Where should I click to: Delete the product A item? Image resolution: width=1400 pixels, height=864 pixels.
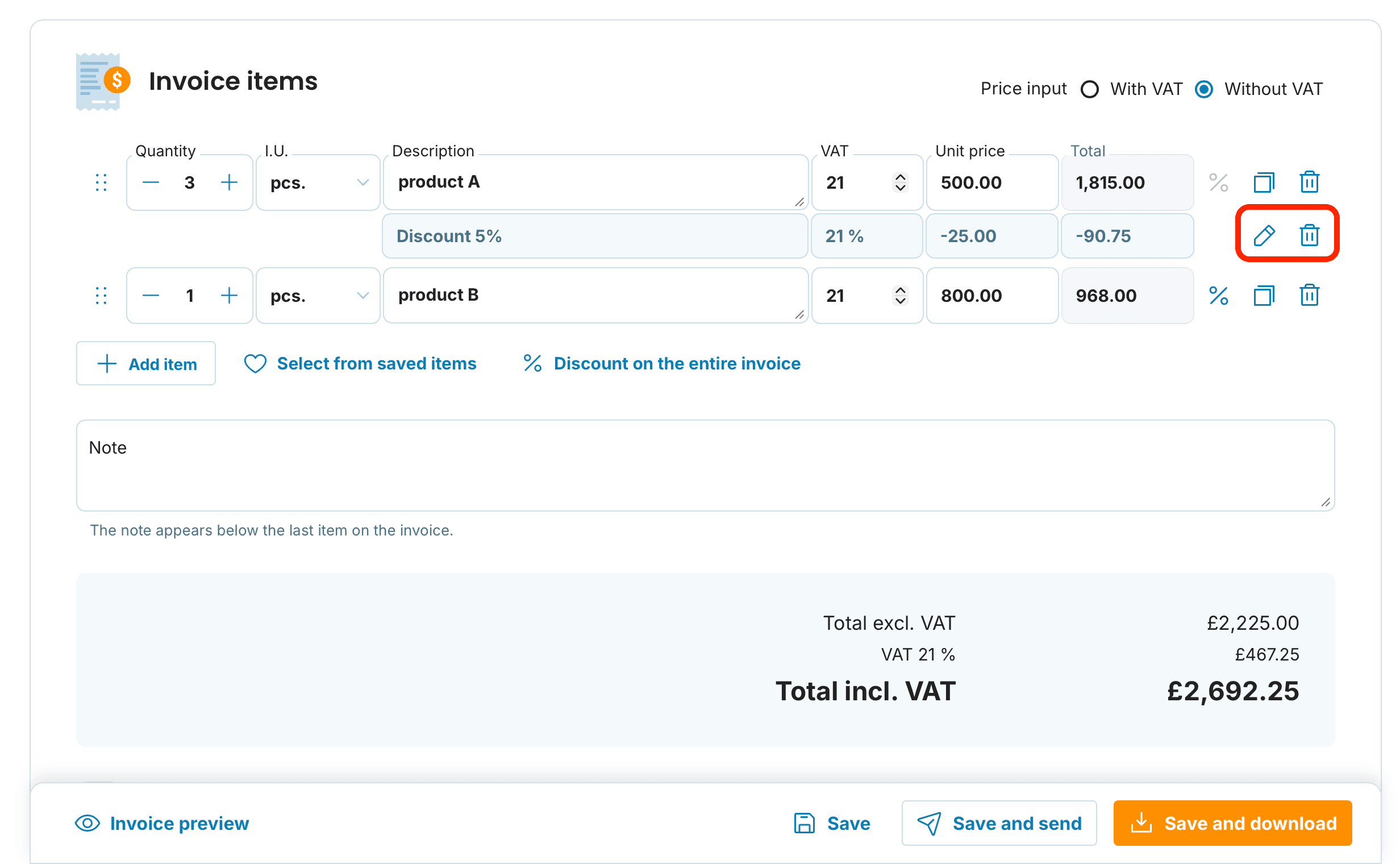point(1309,182)
